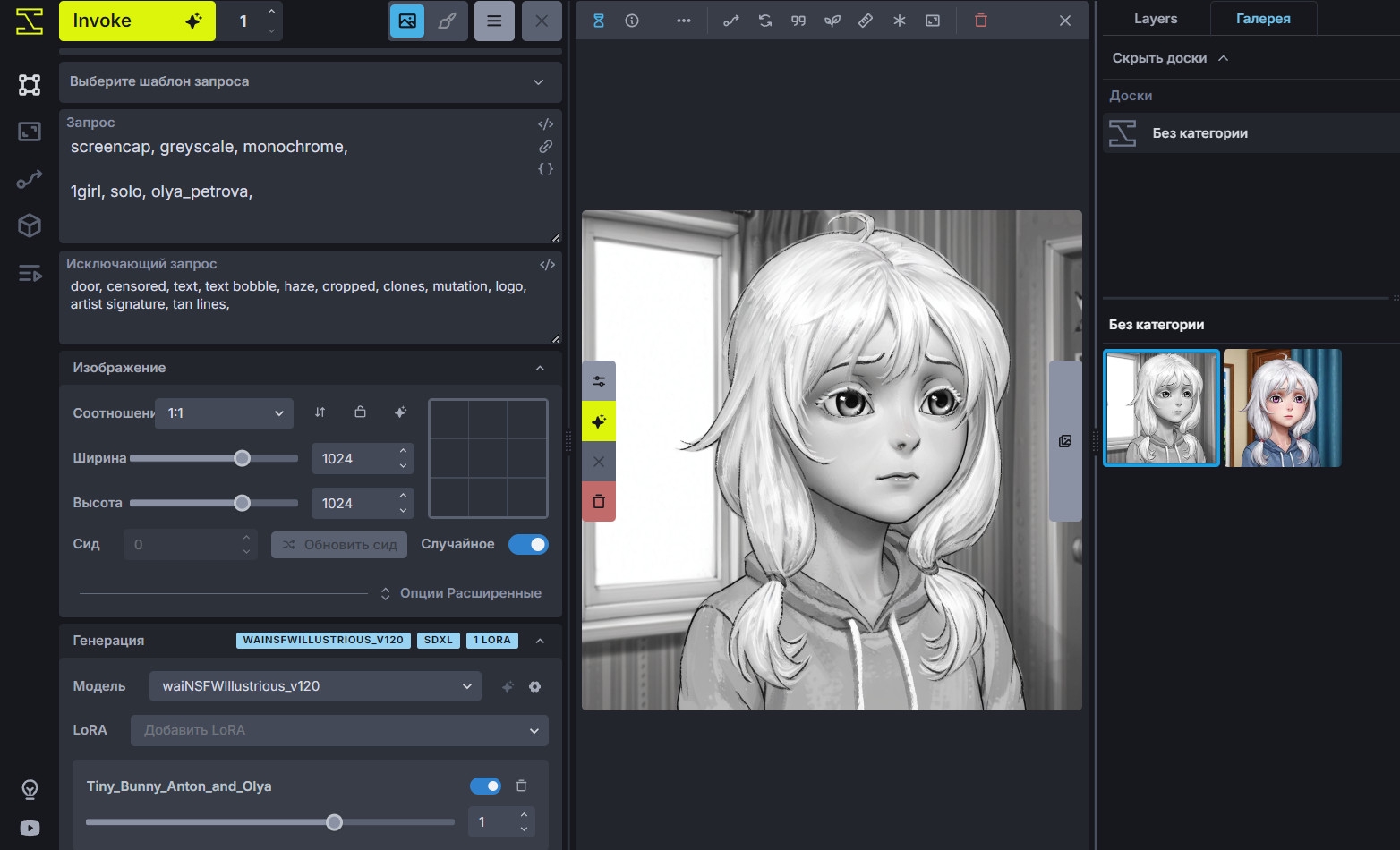Open the Models cube icon in sidebar
This screenshot has width=1400, height=850.
[30, 225]
